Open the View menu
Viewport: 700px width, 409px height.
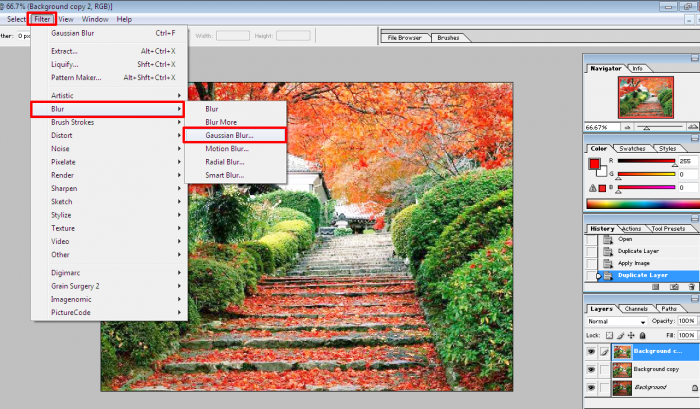pos(66,19)
